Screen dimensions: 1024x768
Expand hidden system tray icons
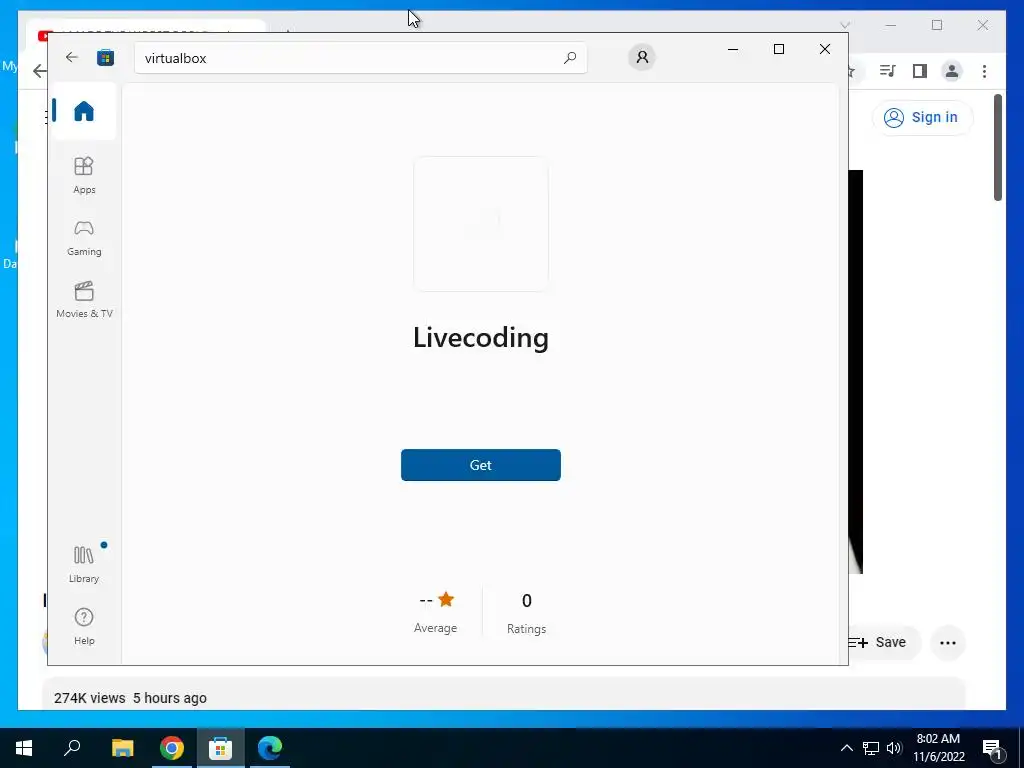click(x=846, y=748)
